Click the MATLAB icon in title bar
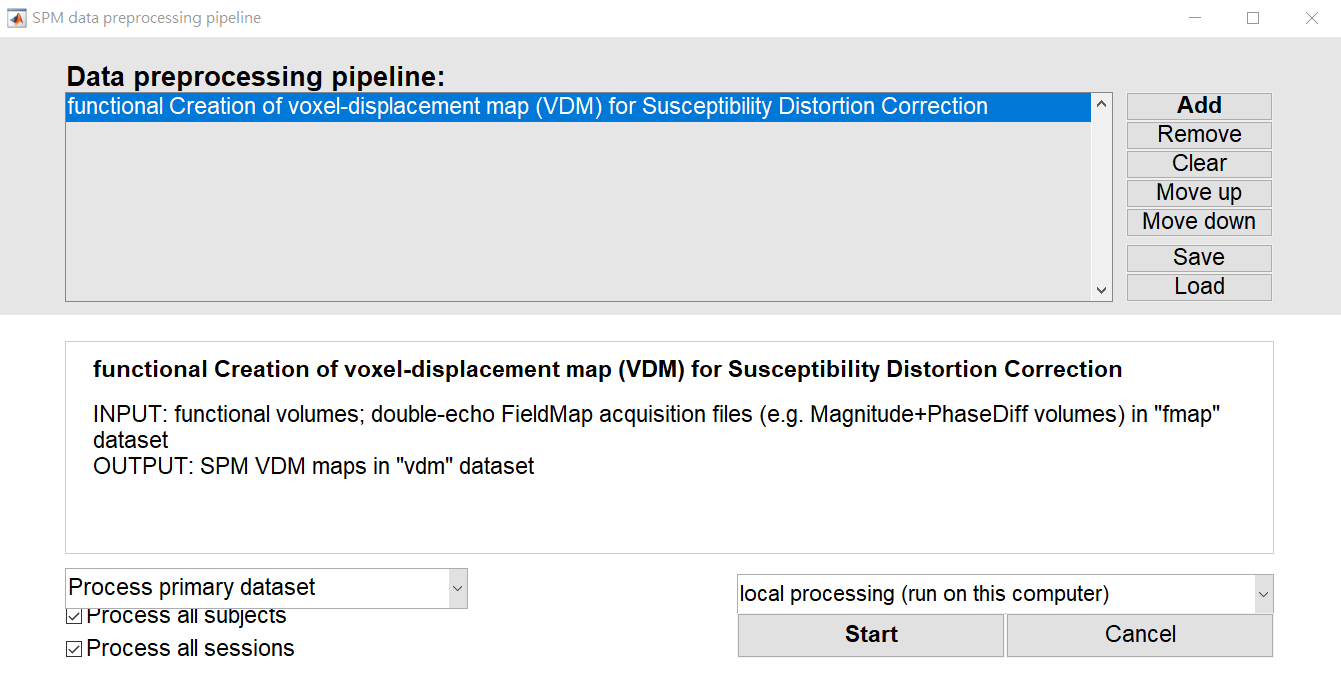Screen dimensions: 1341x683 (17, 18)
